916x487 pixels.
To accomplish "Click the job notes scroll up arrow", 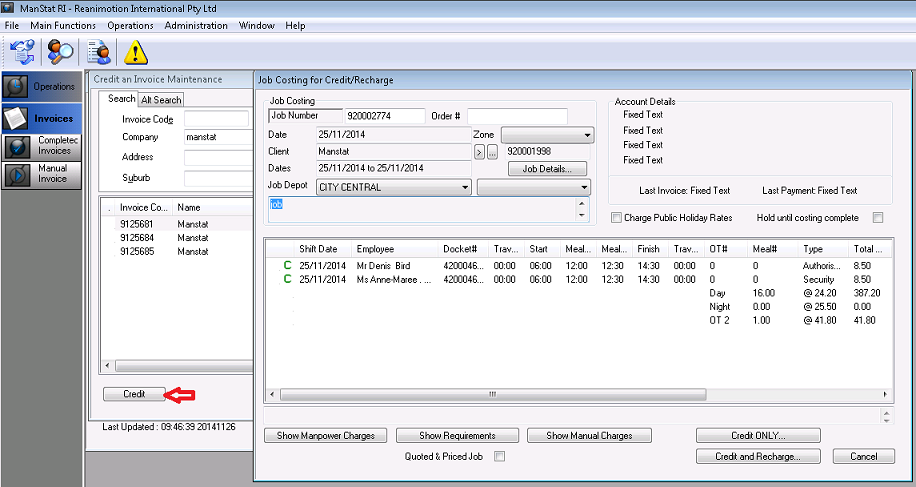I will pyautogui.click(x=581, y=204).
